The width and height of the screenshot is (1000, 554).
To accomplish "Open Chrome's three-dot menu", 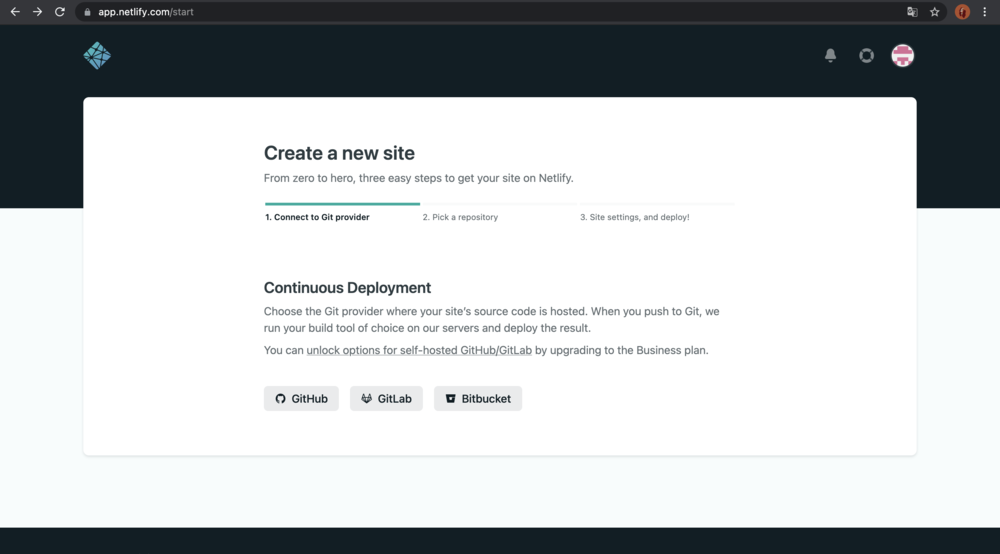I will (985, 12).
